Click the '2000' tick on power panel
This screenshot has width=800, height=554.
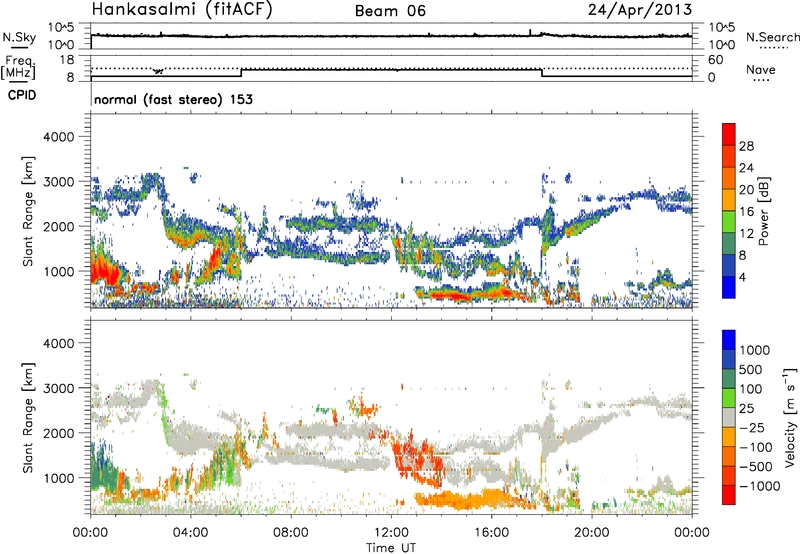click(58, 226)
